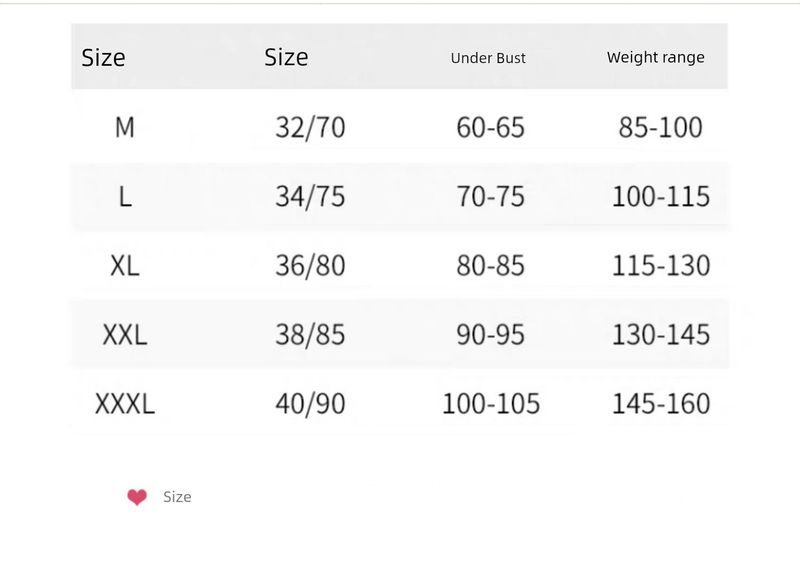
Task: Select the Under Bust column header
Action: (488, 58)
